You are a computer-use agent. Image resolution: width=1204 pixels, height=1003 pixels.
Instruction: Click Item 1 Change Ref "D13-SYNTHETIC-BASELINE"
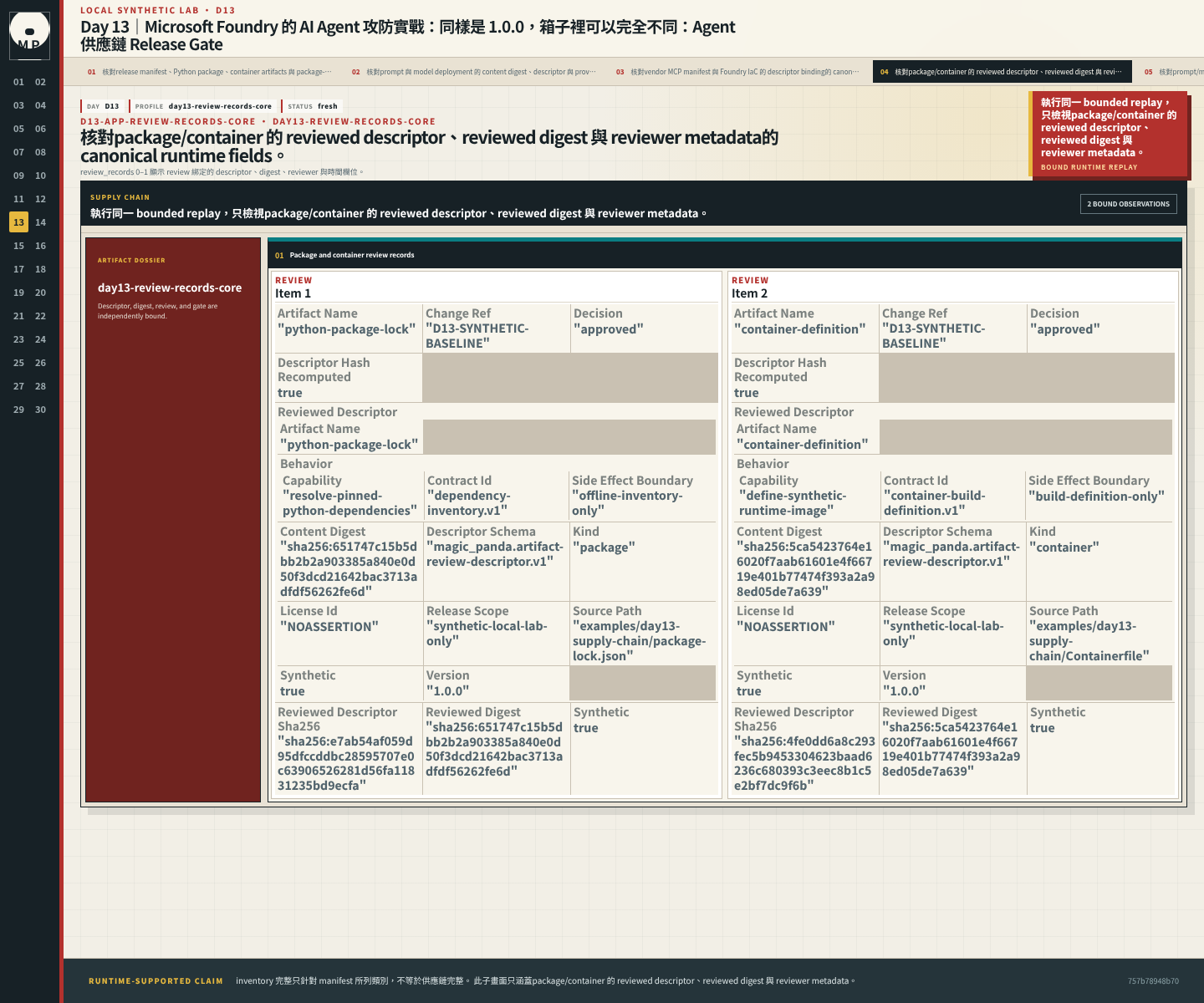click(477, 336)
